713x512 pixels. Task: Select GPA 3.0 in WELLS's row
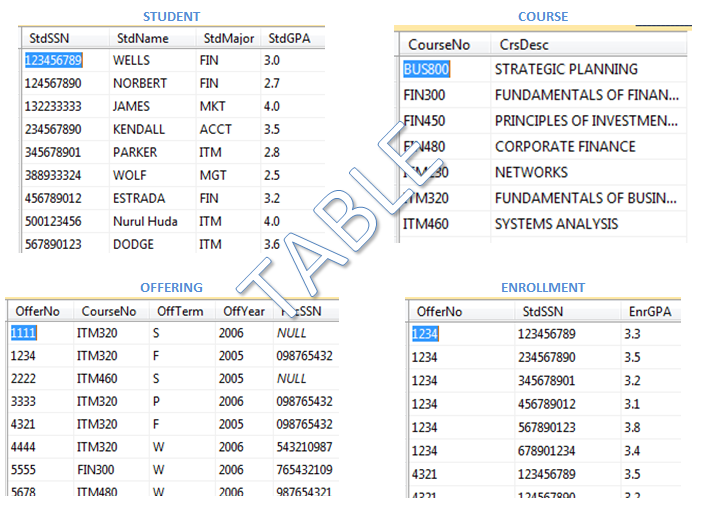click(x=271, y=60)
